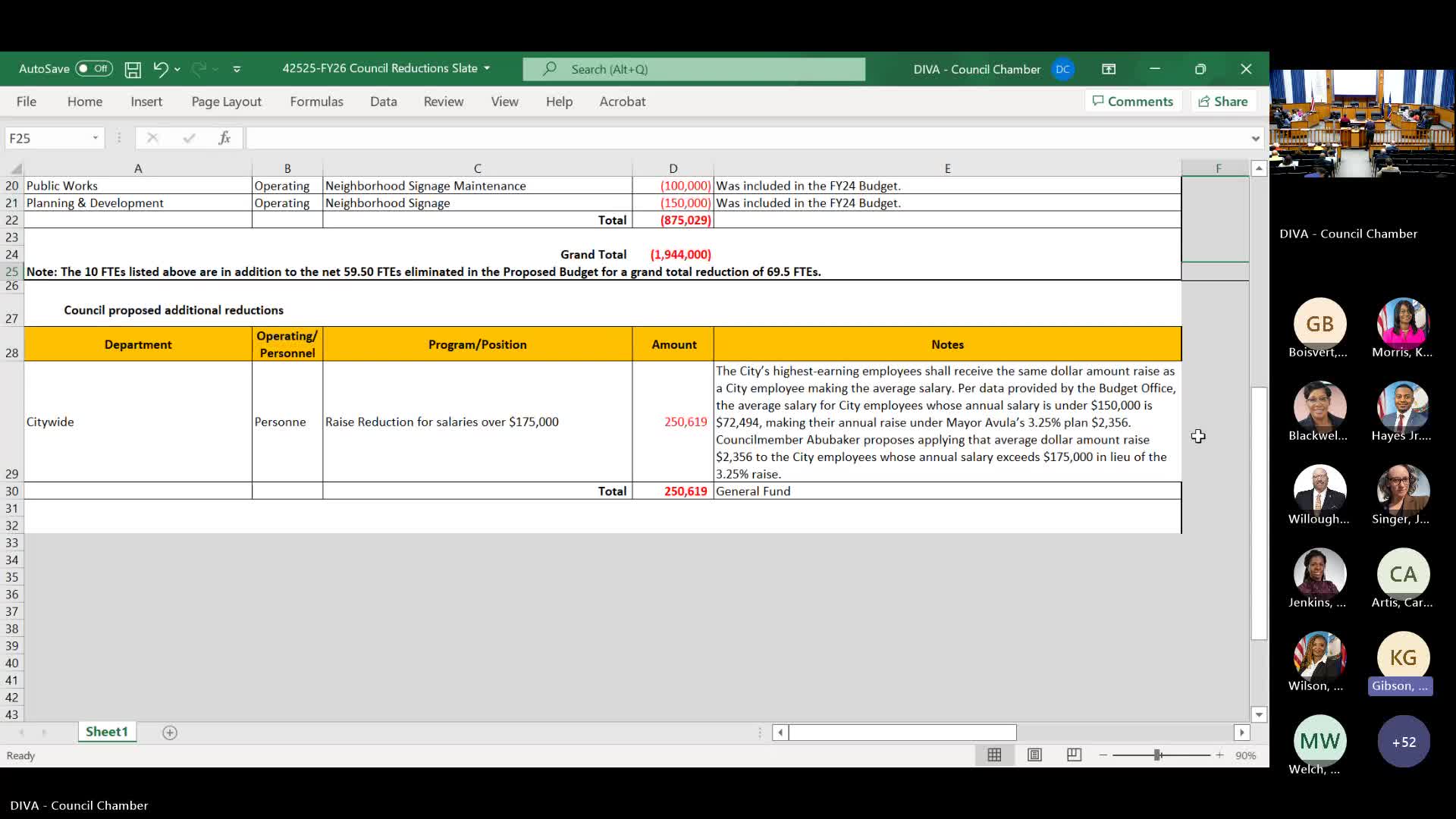
Task: Open Customize Quick Access Toolbar dropdown
Action: point(237,69)
